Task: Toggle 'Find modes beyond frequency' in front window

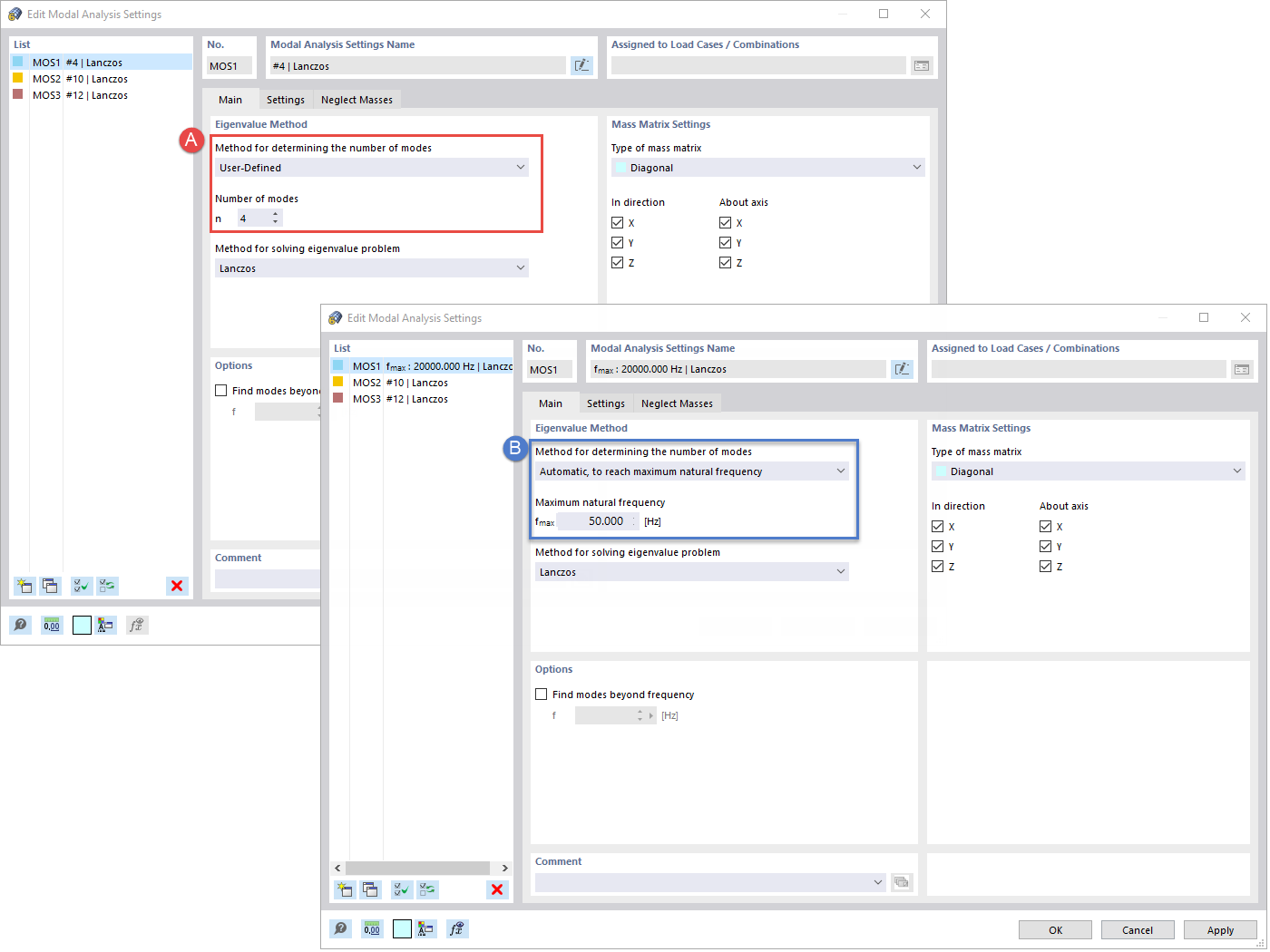Action: click(542, 695)
